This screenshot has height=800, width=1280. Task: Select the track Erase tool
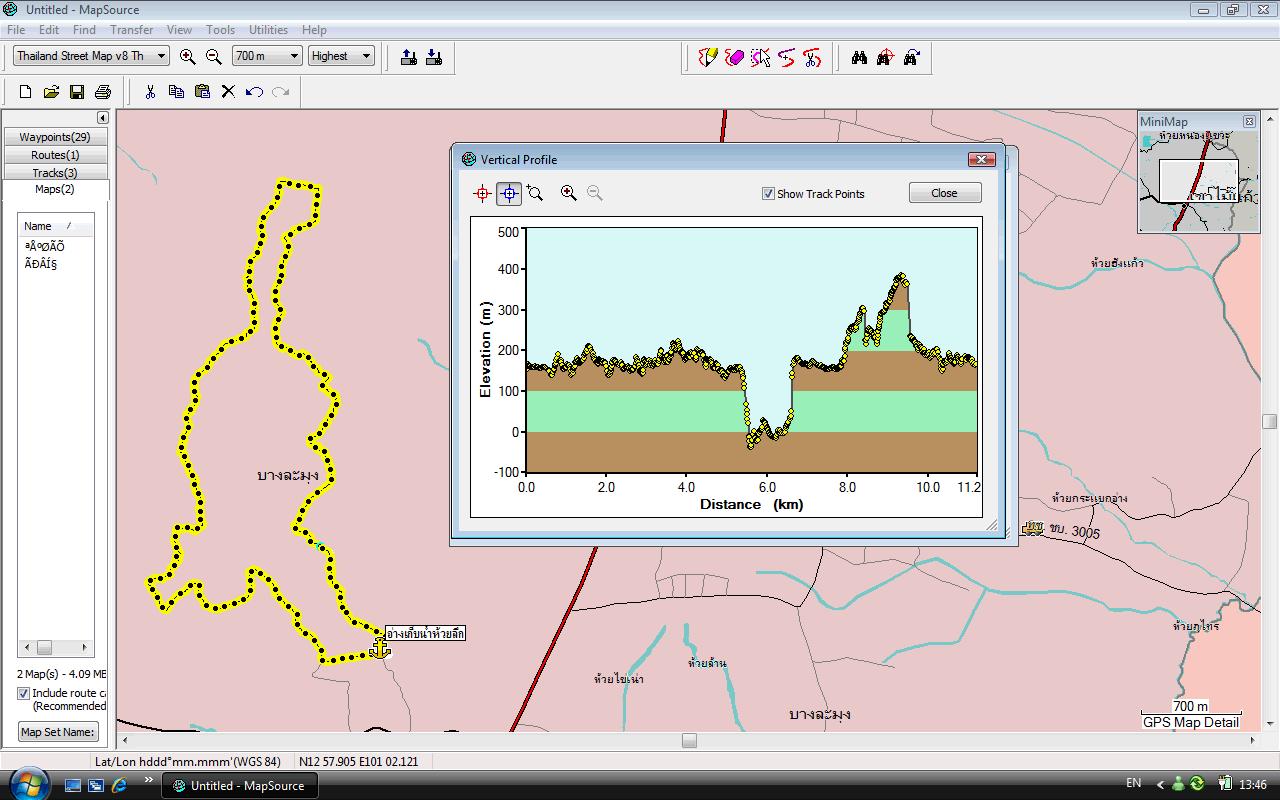[734, 57]
